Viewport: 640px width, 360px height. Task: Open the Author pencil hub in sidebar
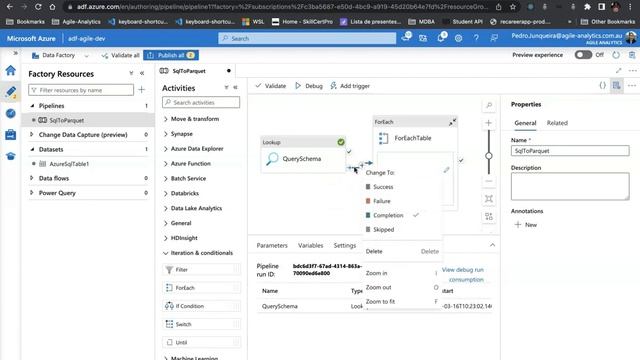11,92
